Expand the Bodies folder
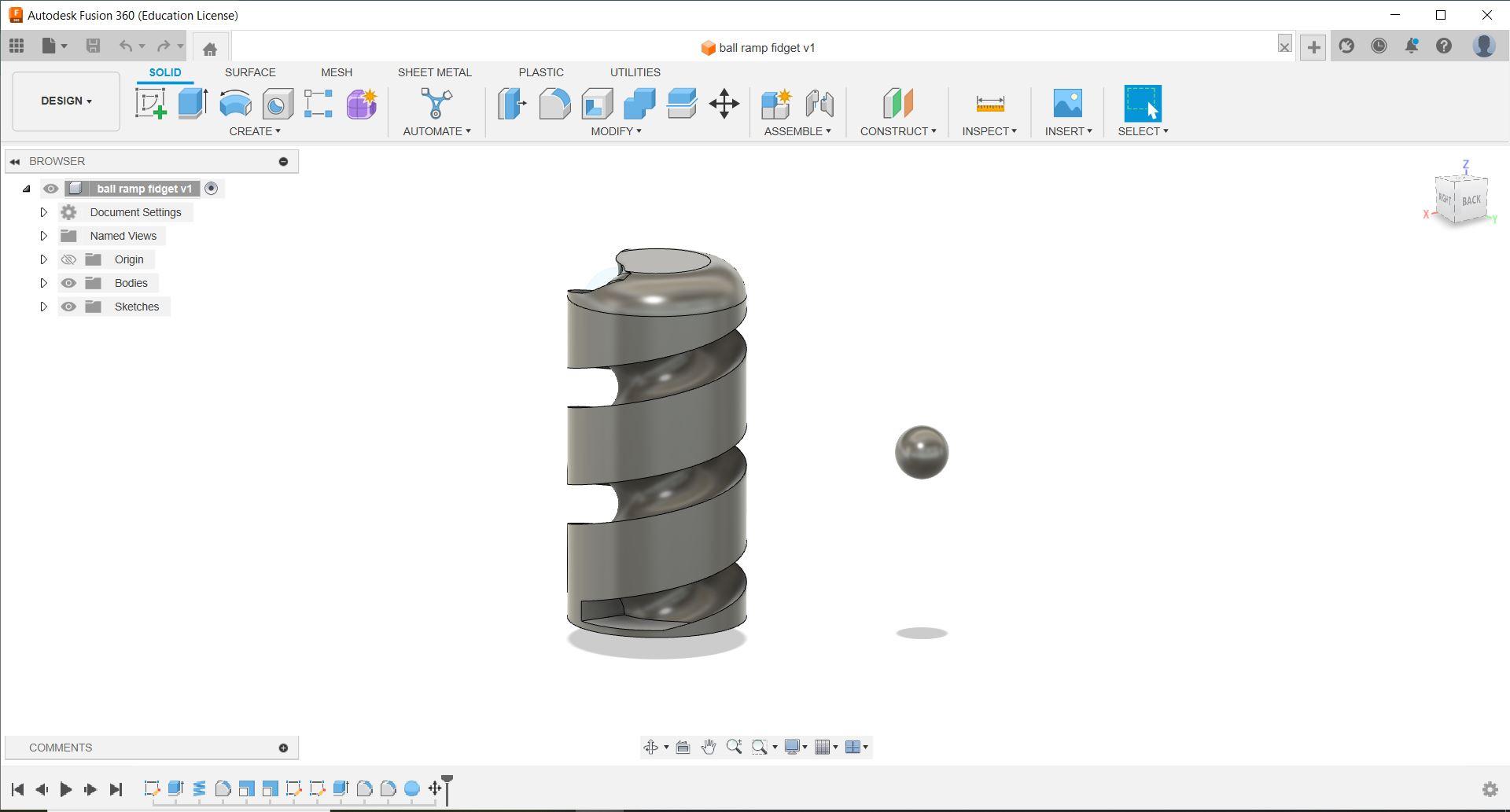The height and width of the screenshot is (812, 1510). point(43,283)
